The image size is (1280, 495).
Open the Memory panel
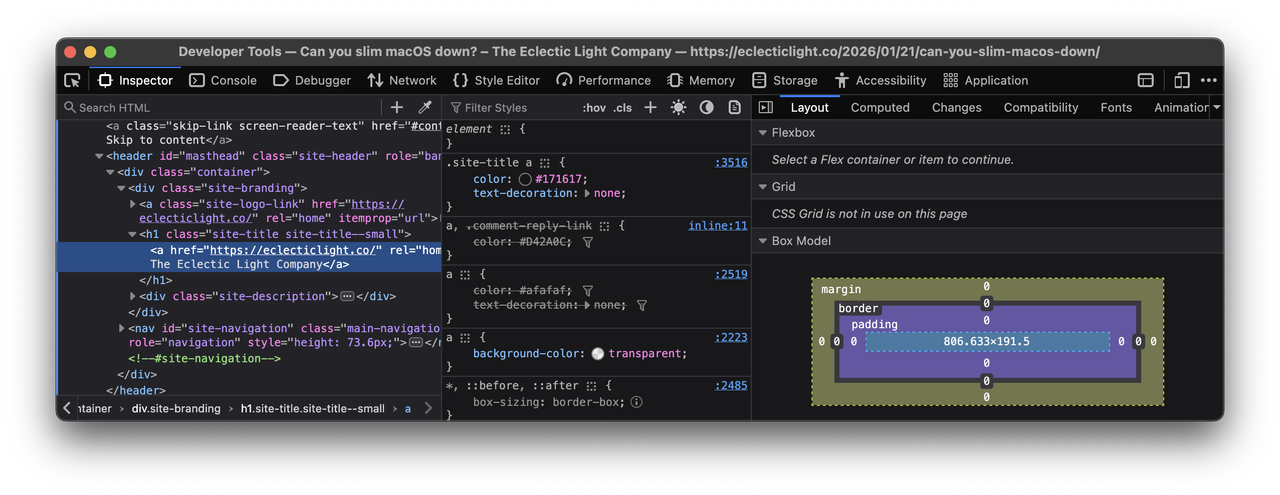700,80
